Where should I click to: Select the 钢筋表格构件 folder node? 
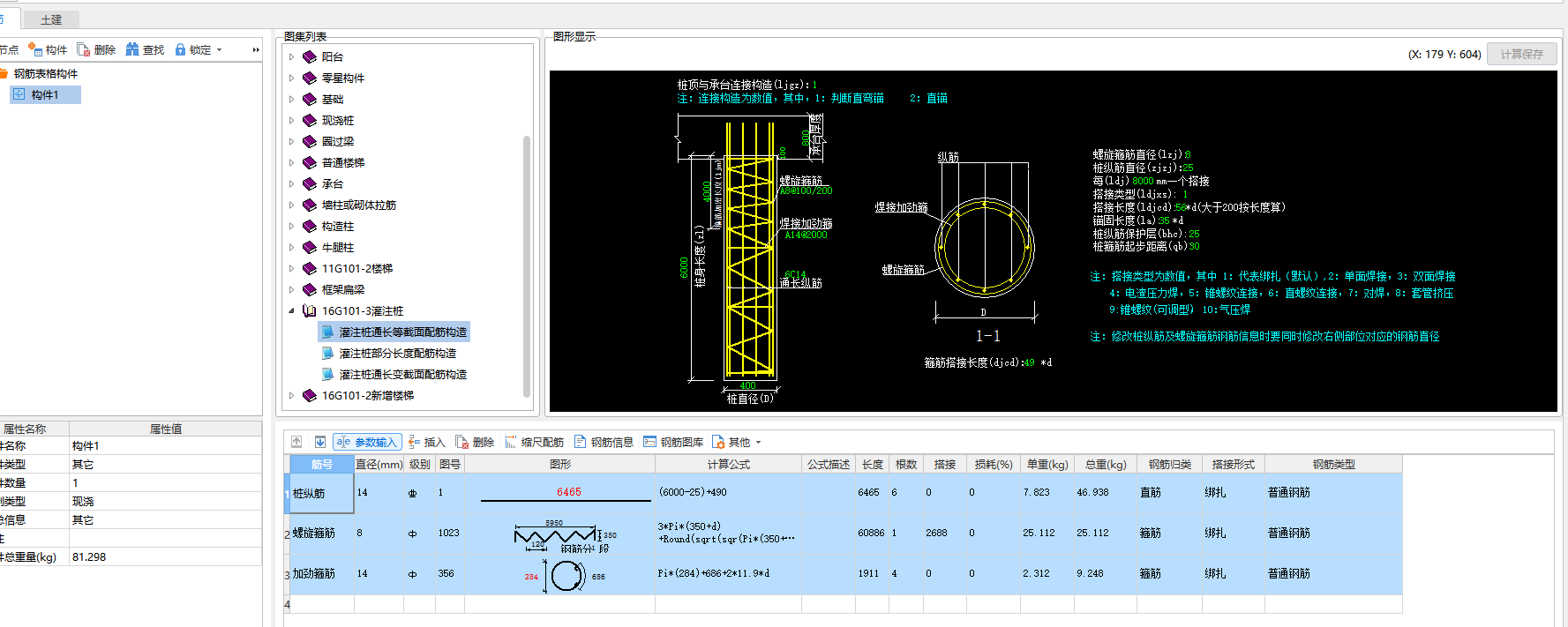tap(46, 73)
